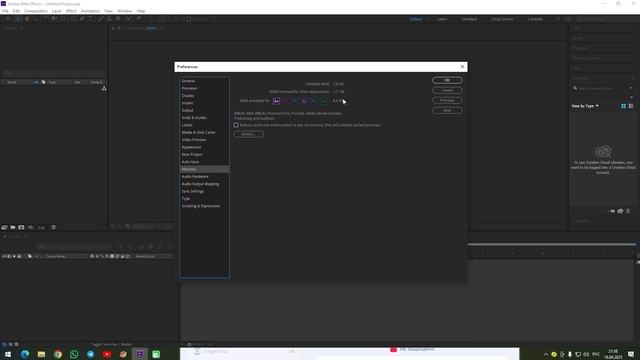
Task: Open the Composition menu
Action: tap(36, 11)
